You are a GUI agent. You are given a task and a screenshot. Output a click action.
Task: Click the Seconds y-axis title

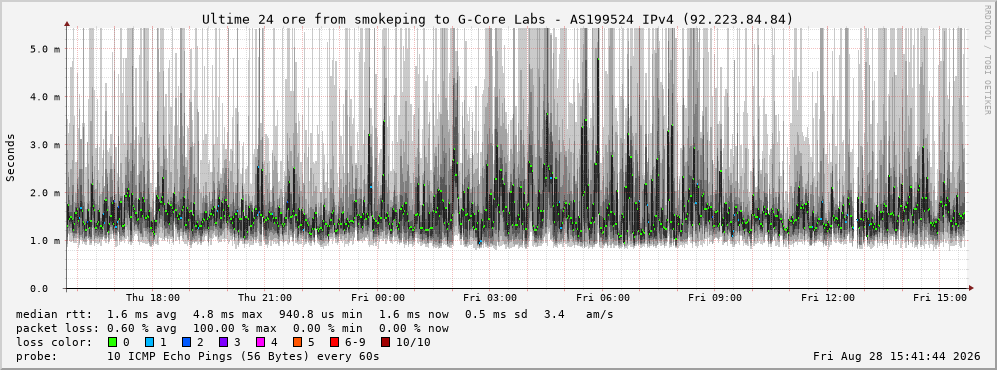coord(11,157)
